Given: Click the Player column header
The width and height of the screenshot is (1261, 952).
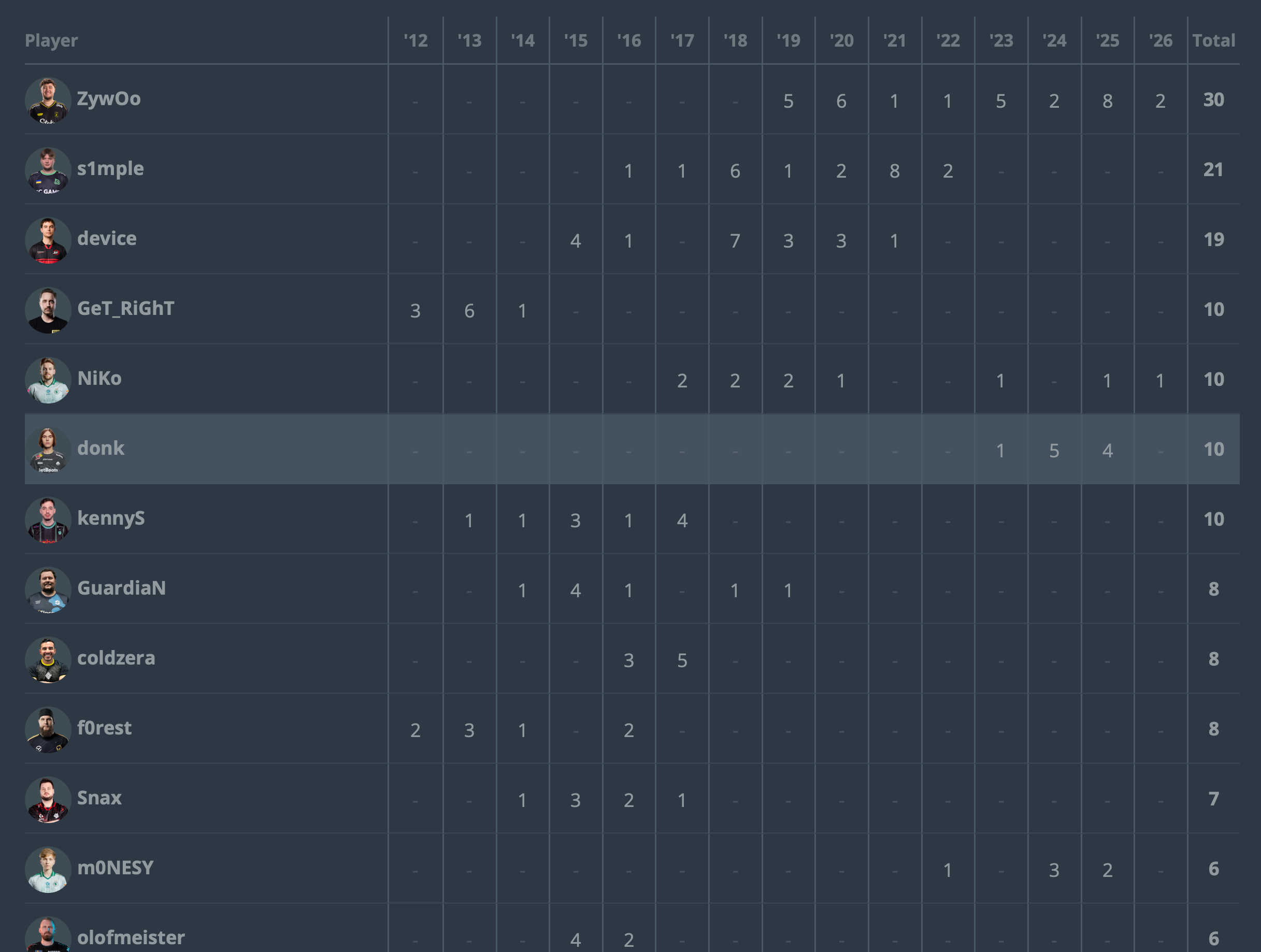Looking at the screenshot, I should 51,40.
